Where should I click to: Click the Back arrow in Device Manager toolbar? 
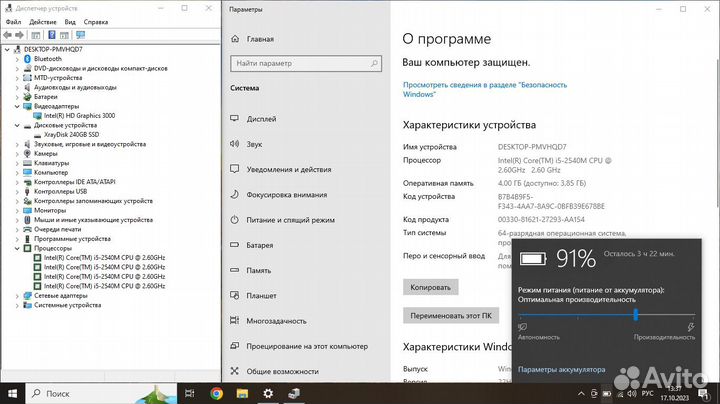click(7, 35)
